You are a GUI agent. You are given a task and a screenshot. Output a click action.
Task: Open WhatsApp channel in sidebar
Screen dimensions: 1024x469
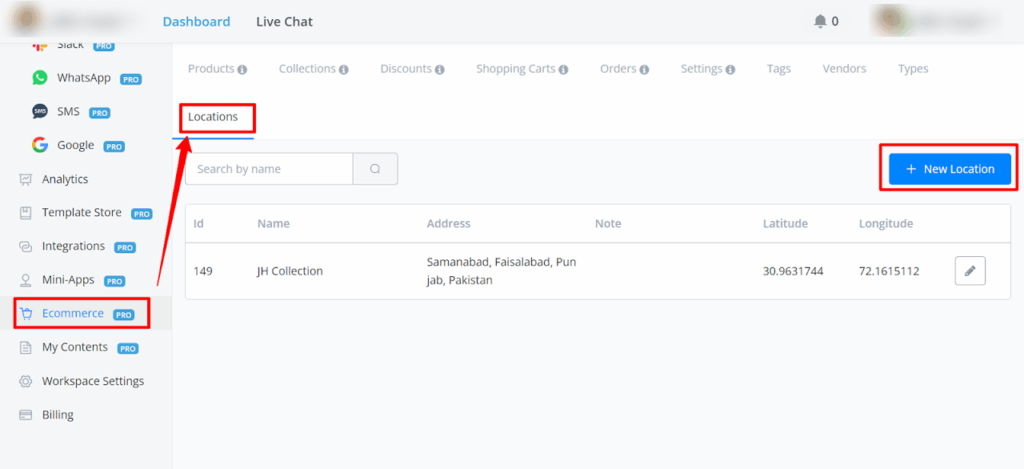[83, 78]
